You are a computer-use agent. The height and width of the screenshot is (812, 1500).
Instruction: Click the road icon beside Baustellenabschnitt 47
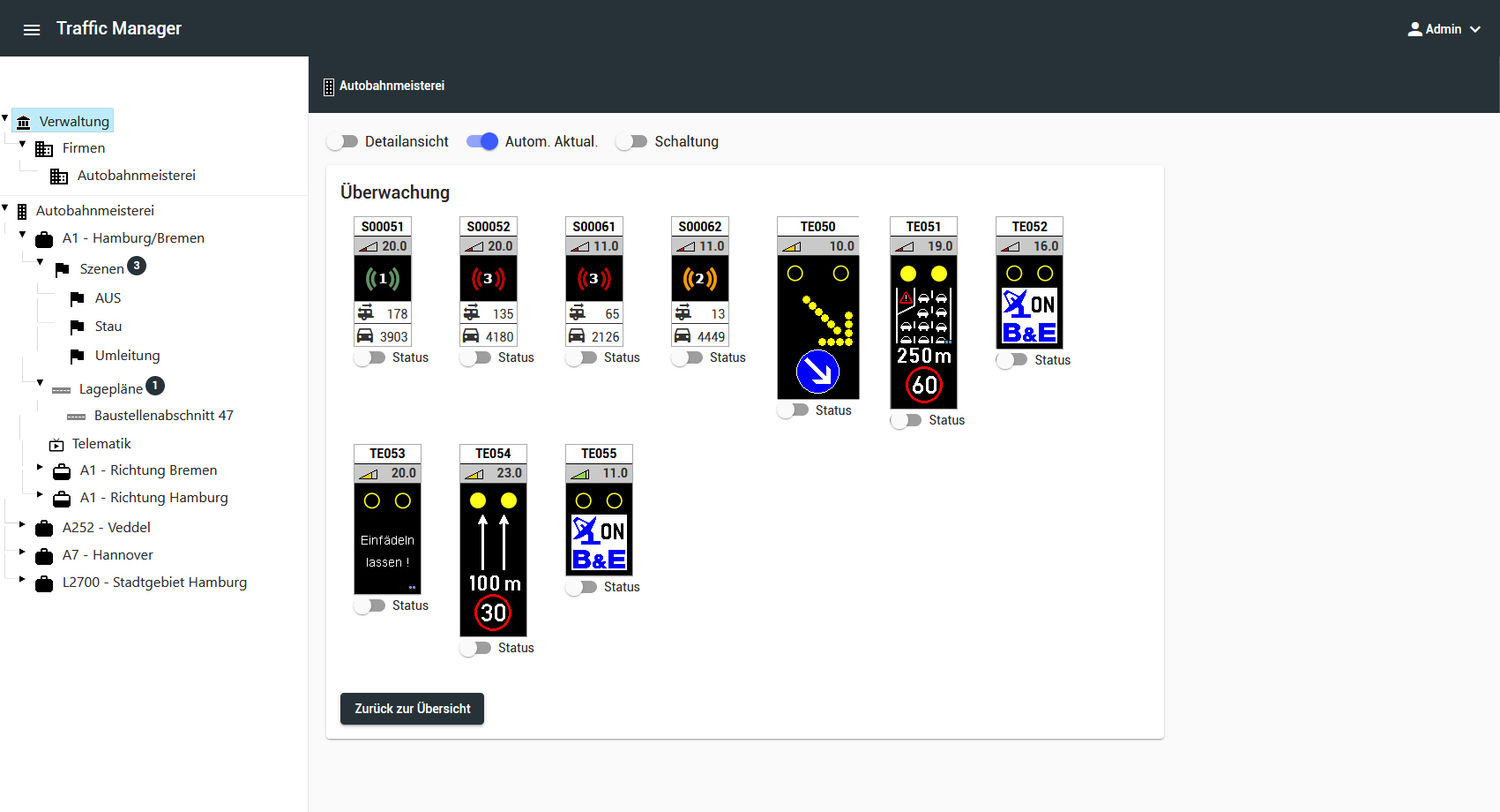click(77, 416)
